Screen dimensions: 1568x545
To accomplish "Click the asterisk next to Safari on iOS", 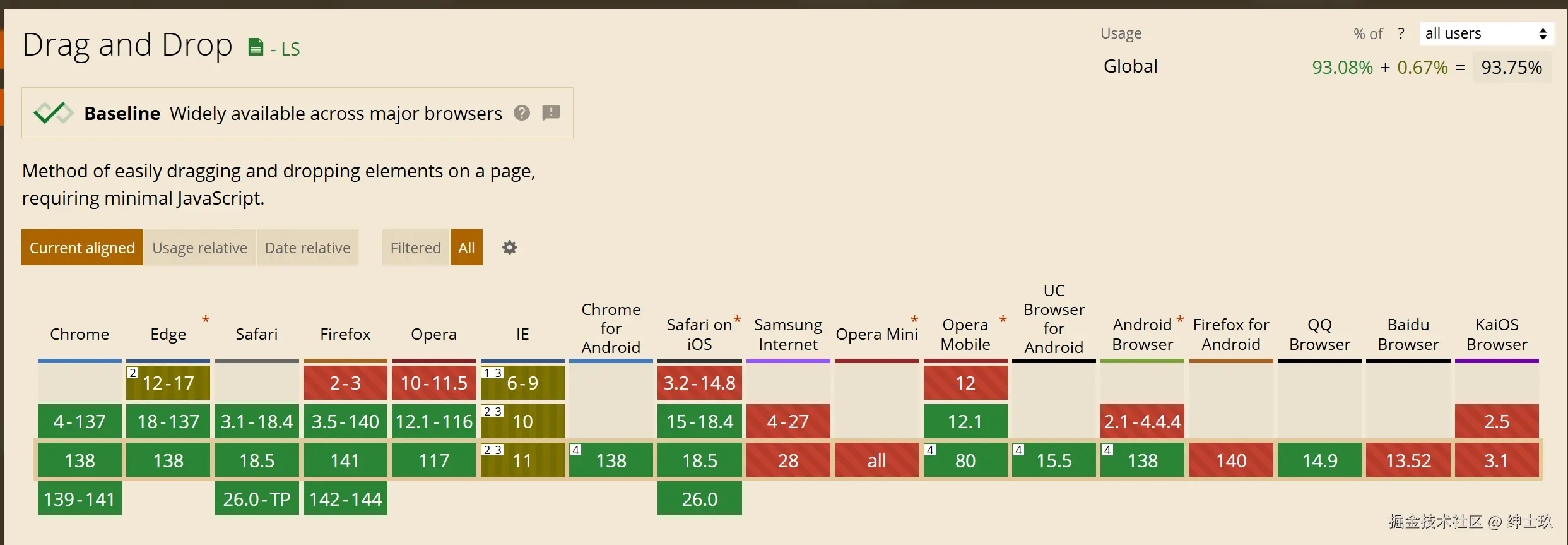I will (x=737, y=320).
